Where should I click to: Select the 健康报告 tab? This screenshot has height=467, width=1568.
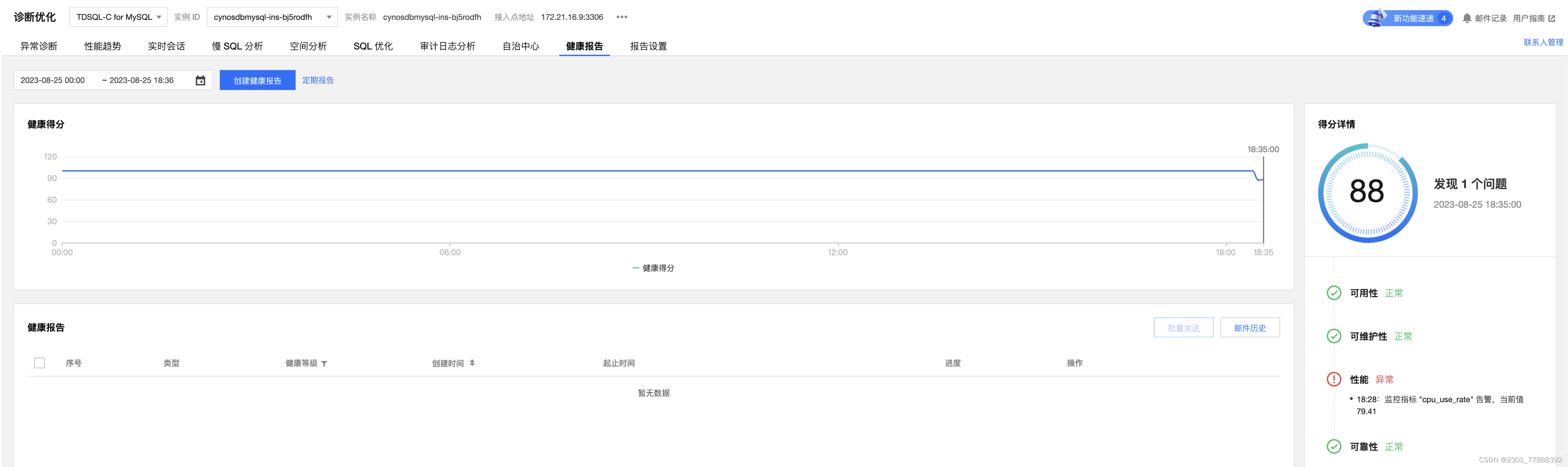click(584, 46)
